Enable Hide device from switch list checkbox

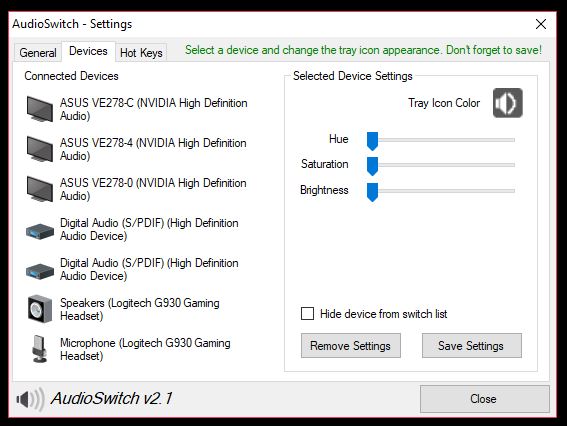tap(307, 314)
